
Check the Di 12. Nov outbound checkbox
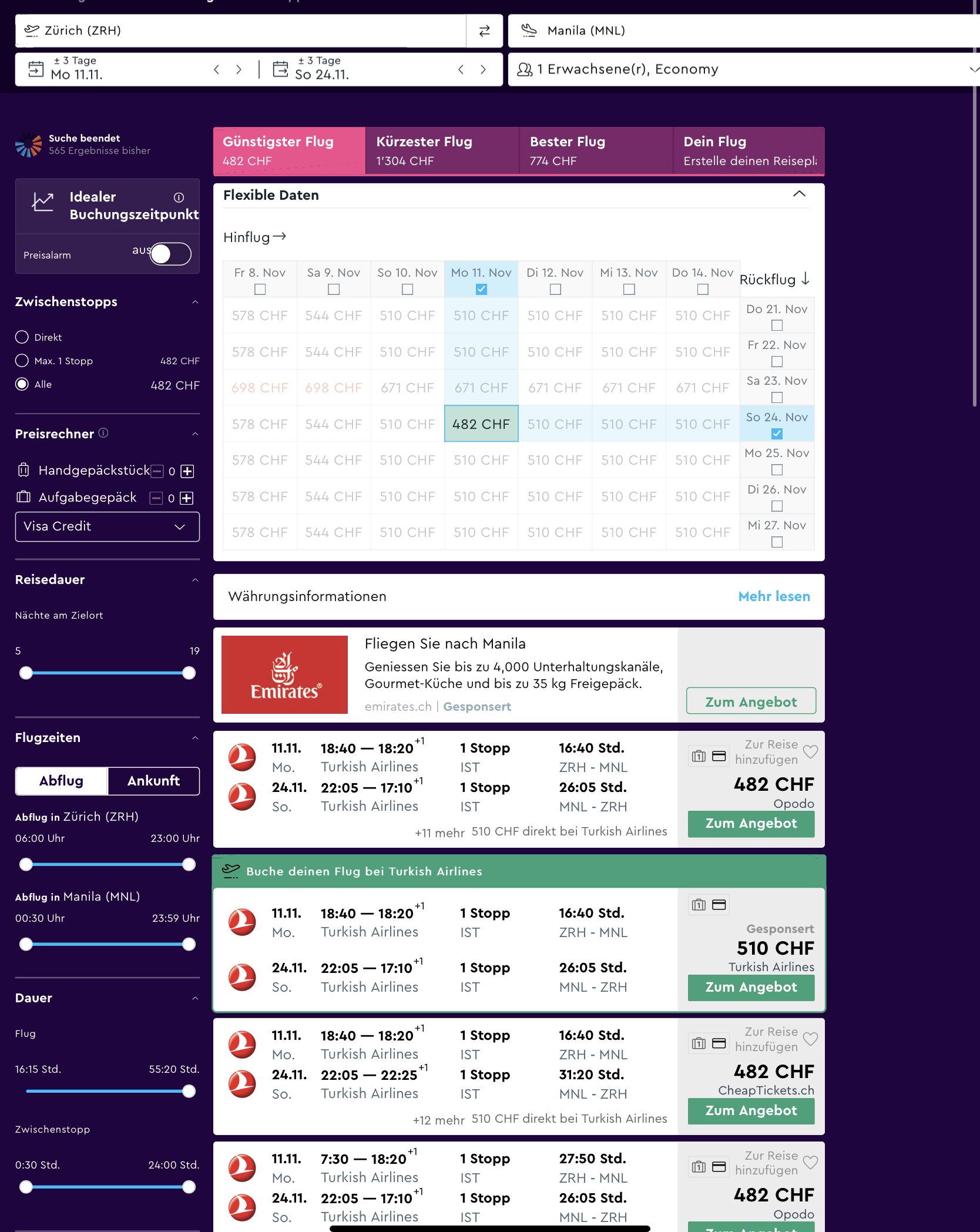tap(555, 289)
